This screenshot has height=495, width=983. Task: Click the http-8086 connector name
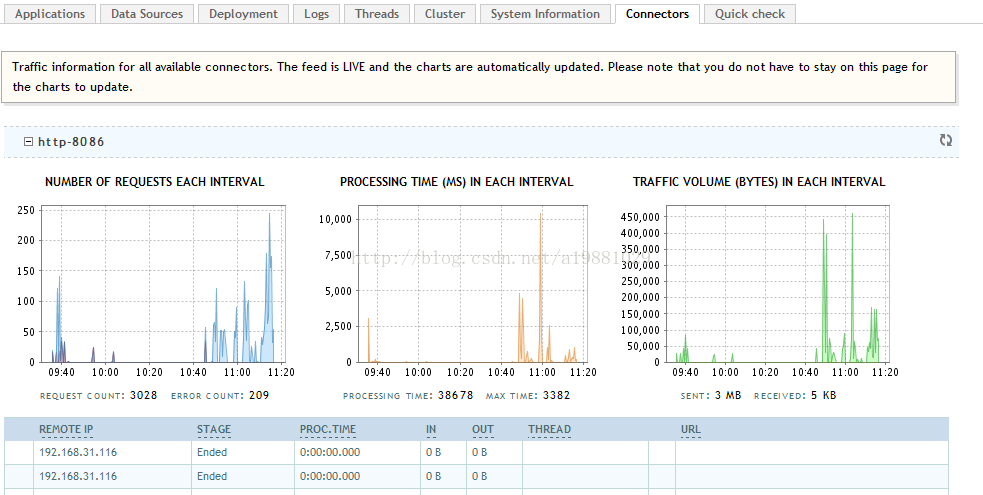[x=71, y=142]
